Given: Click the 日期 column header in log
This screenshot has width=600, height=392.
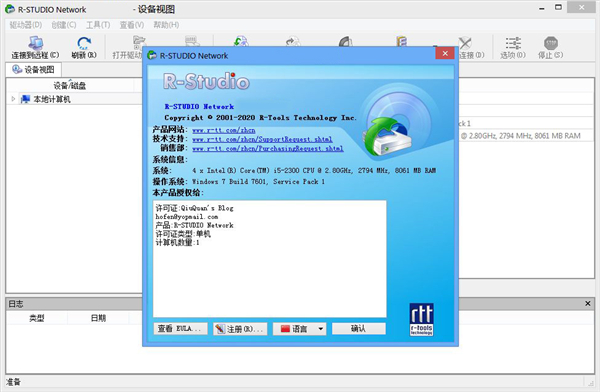Looking at the screenshot, I should click(x=98, y=318).
